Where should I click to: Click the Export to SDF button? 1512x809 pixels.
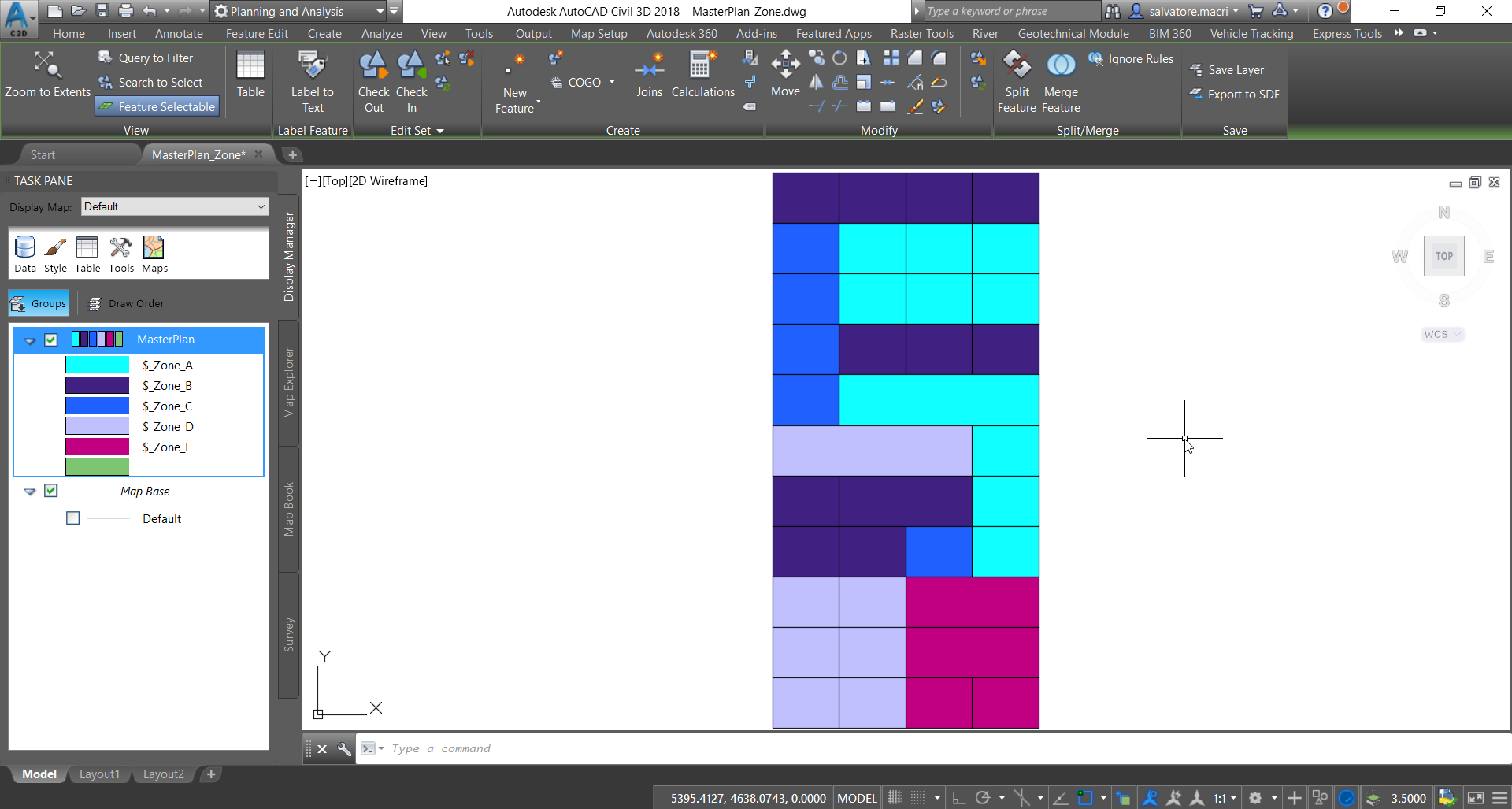(1235, 94)
